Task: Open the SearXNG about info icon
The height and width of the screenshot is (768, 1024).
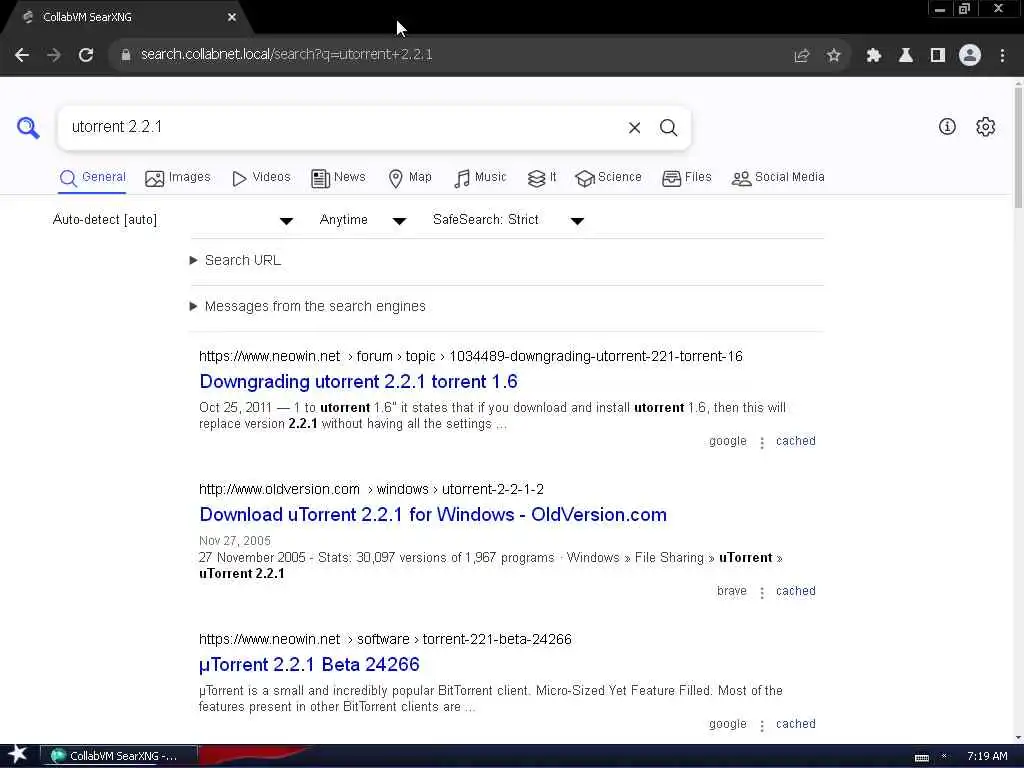Action: click(x=947, y=127)
